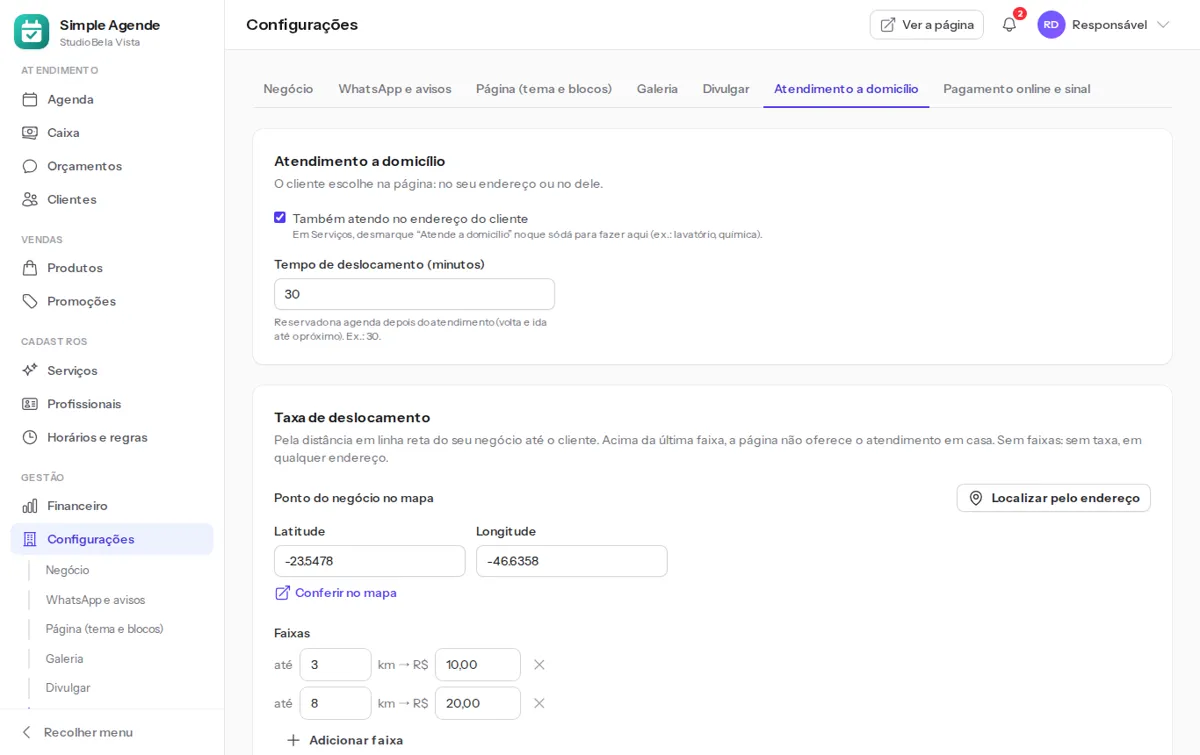
Task: Click the Longitude input field
Action: pyautogui.click(x=572, y=561)
